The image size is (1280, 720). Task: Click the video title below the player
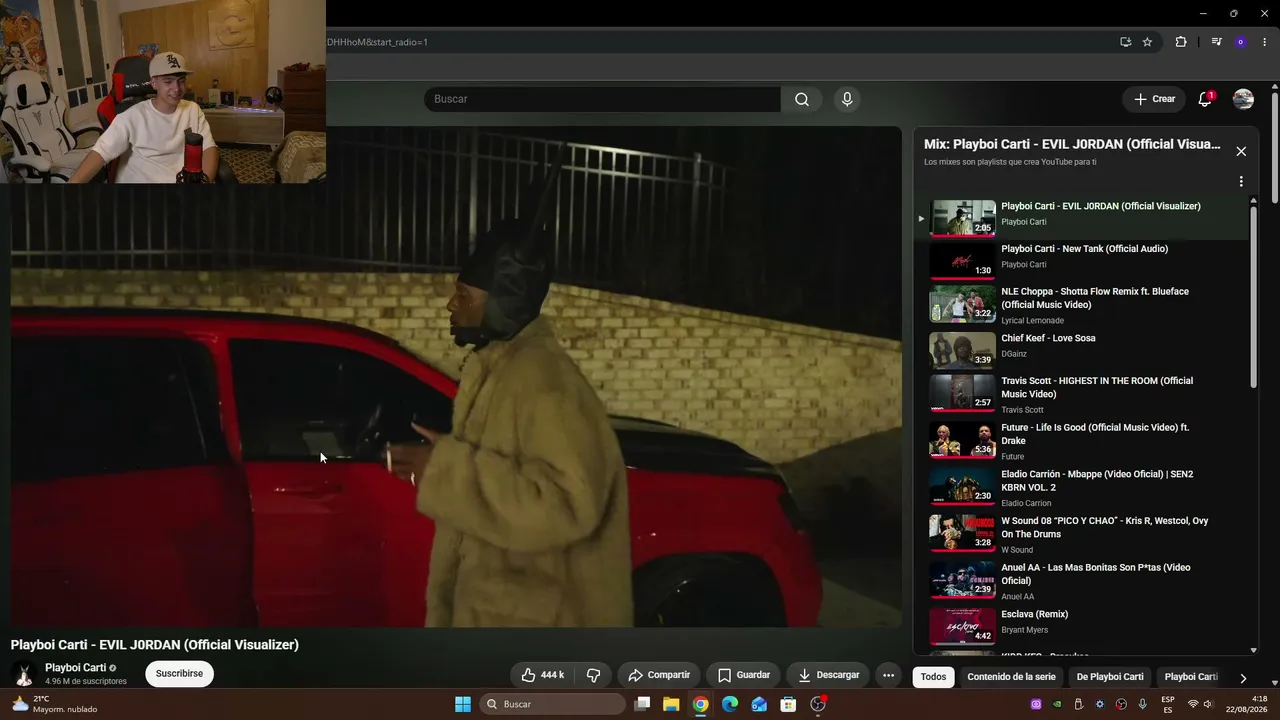155,645
